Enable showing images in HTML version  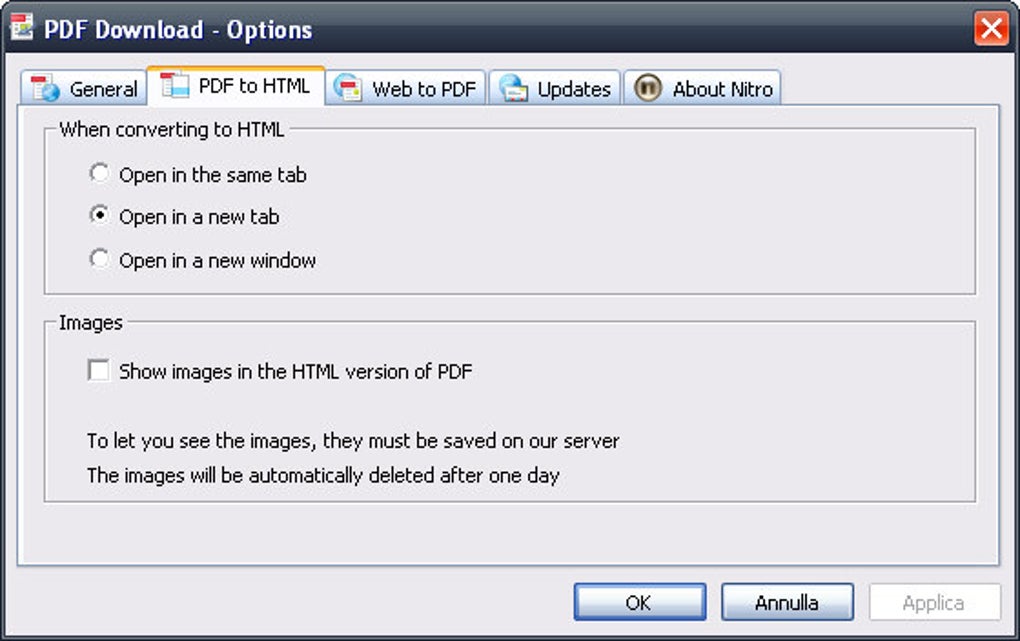[99, 371]
